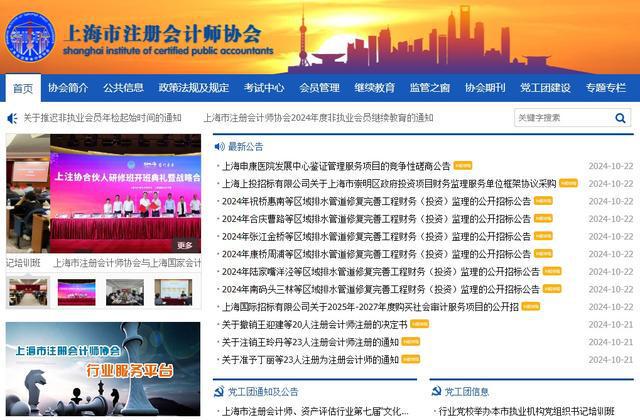The height and width of the screenshot is (420, 640).
Task: Open 2024年合庆曹路等区域排水管道 announcement
Action: 376,219
